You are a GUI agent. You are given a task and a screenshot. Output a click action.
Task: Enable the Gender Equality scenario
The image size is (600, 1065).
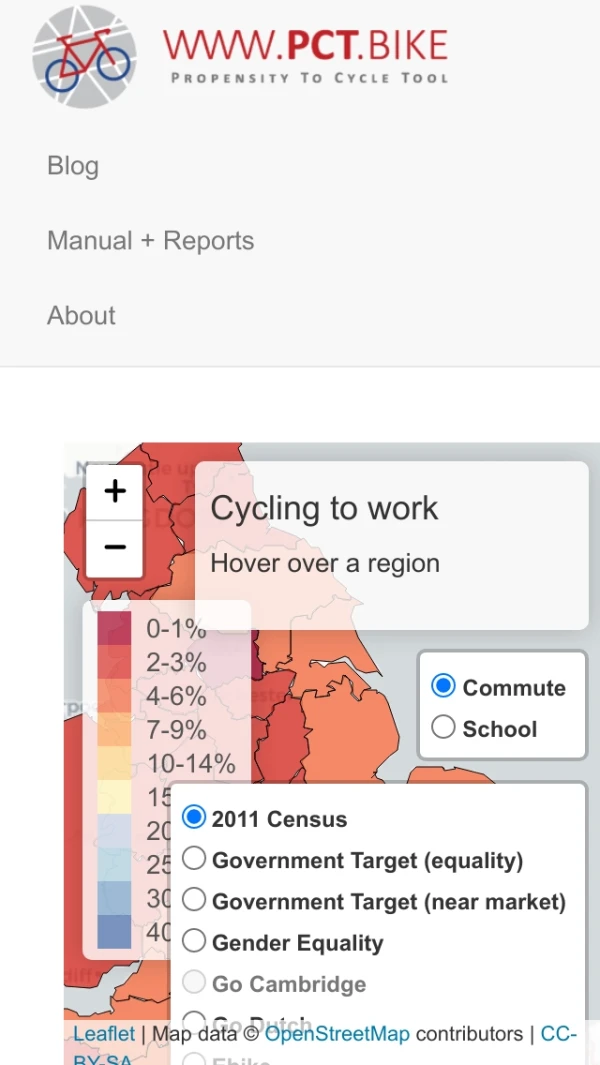tap(194, 940)
